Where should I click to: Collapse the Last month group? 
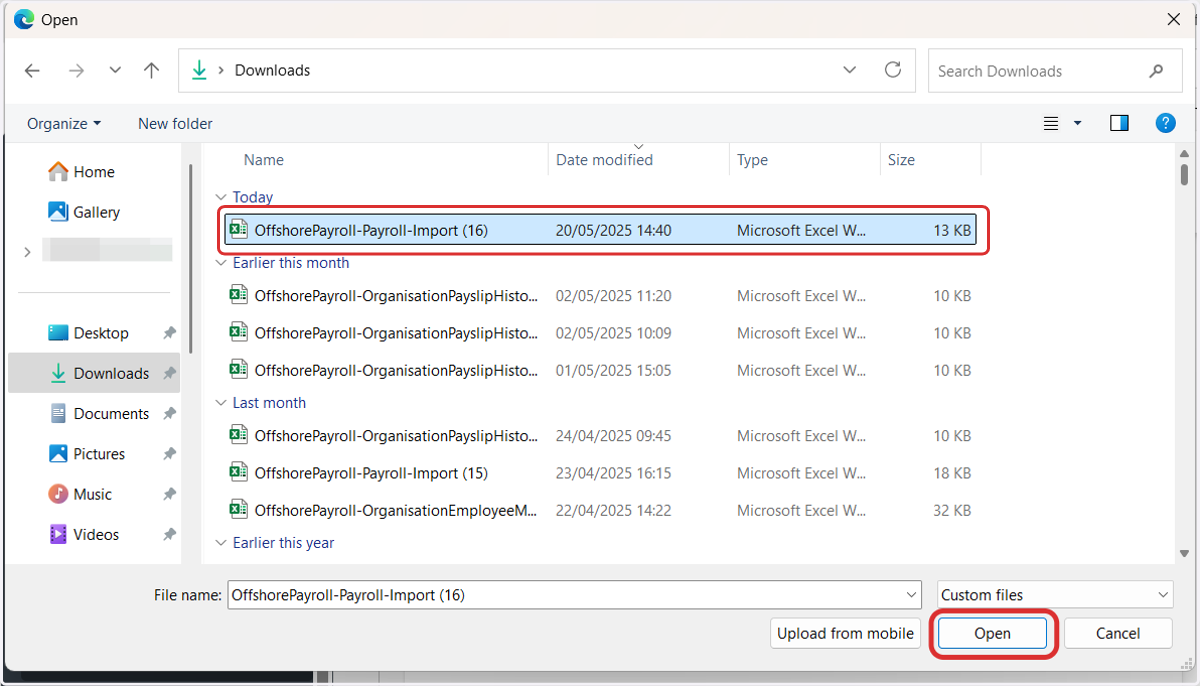[x=222, y=403]
